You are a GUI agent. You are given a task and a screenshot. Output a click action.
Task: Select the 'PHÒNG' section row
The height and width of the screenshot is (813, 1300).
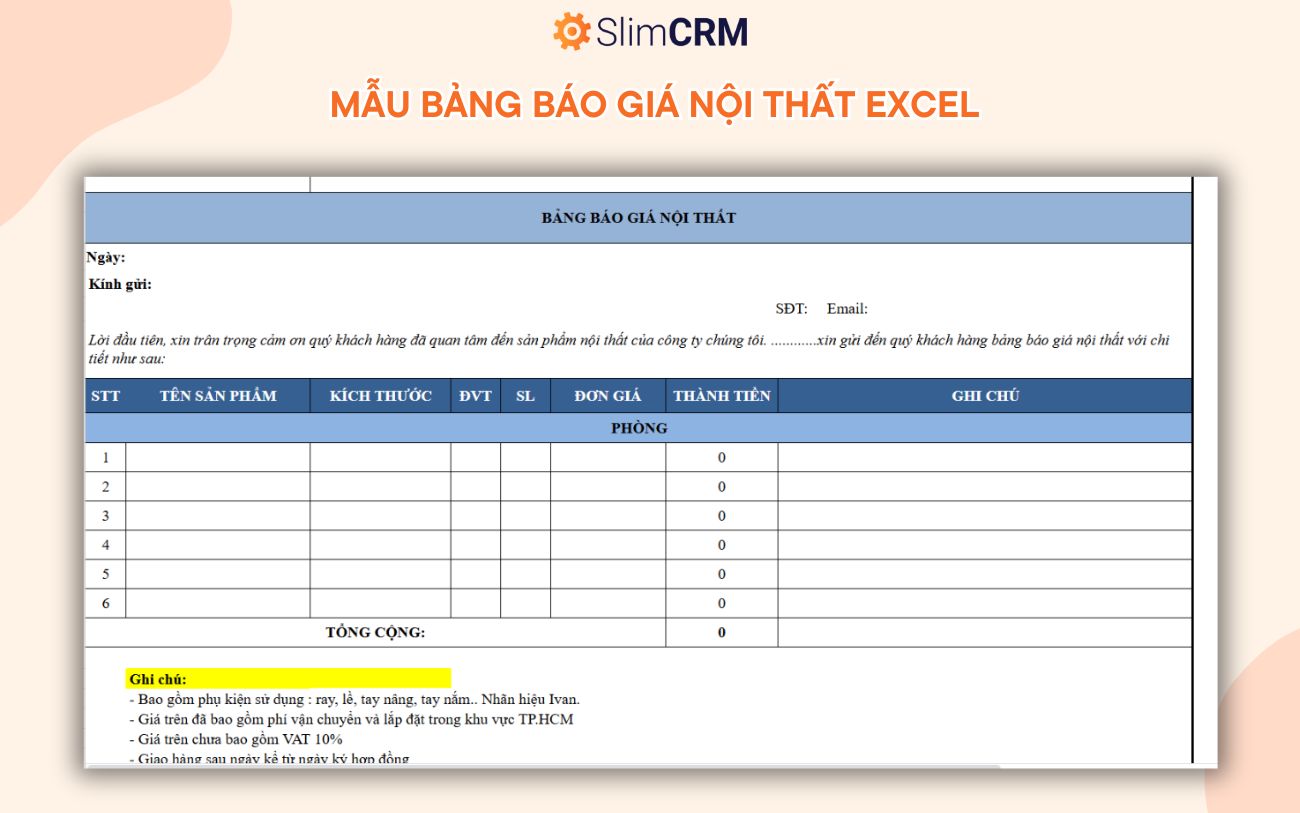click(x=639, y=428)
